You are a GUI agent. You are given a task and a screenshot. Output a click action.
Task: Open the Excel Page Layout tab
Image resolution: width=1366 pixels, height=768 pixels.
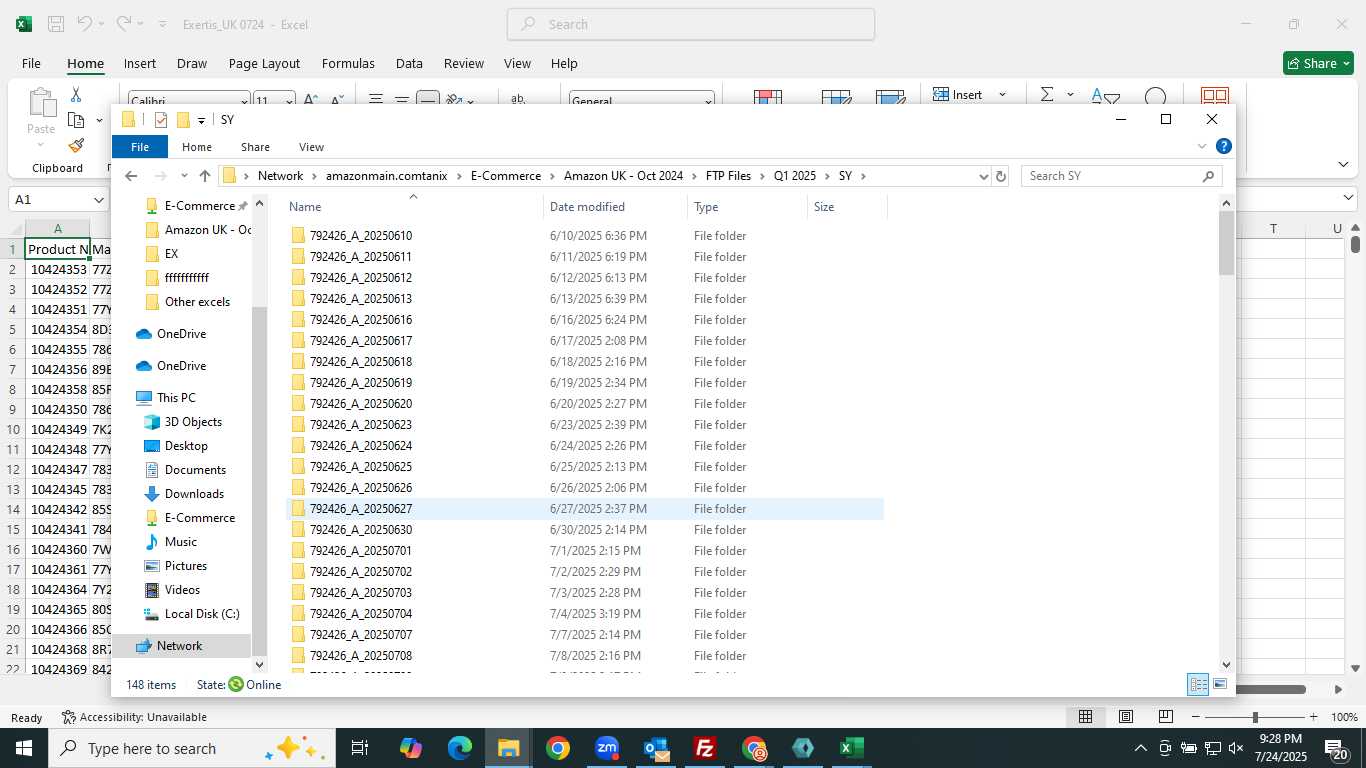264,63
